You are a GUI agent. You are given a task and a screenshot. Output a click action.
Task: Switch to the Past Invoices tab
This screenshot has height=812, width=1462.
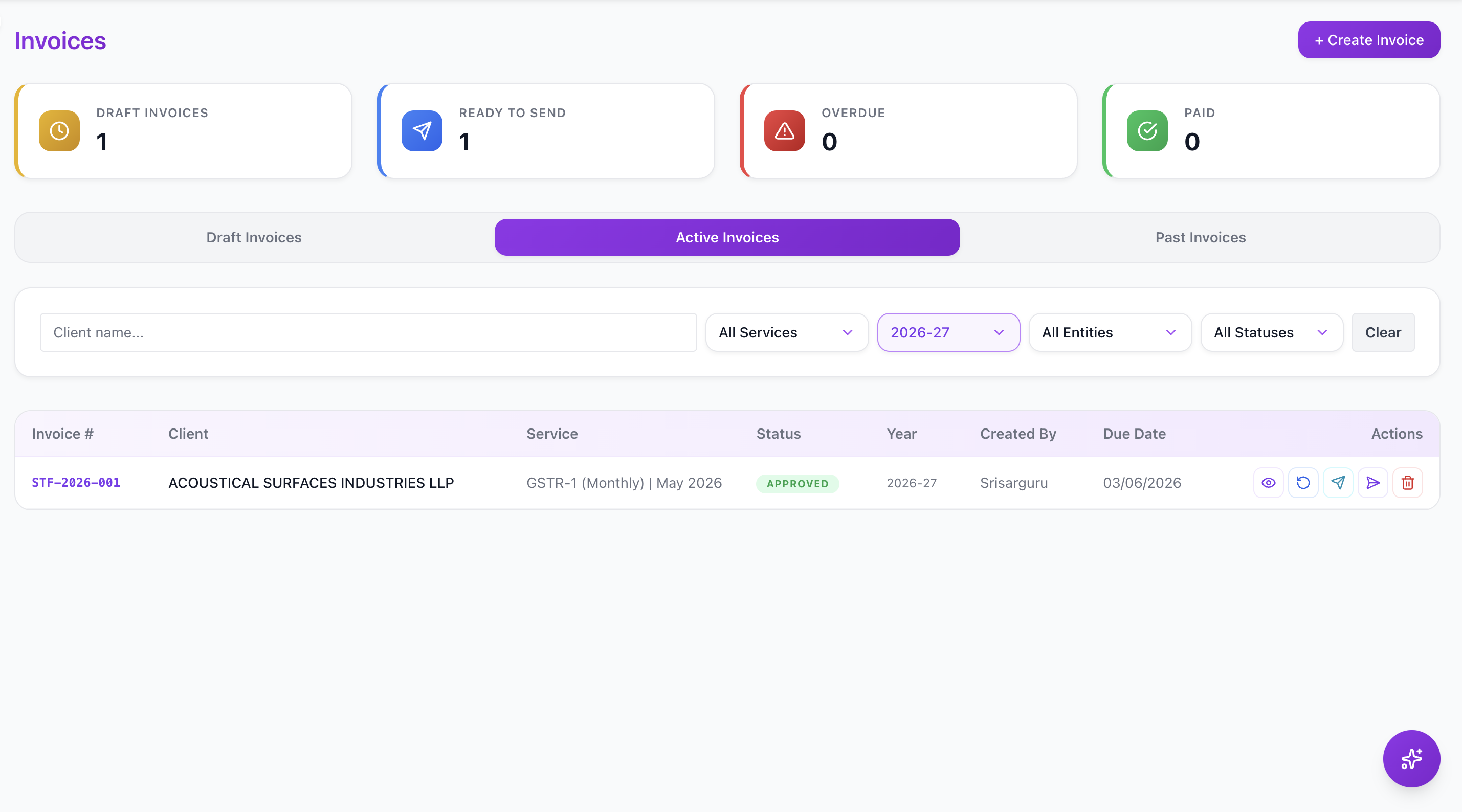click(1201, 237)
